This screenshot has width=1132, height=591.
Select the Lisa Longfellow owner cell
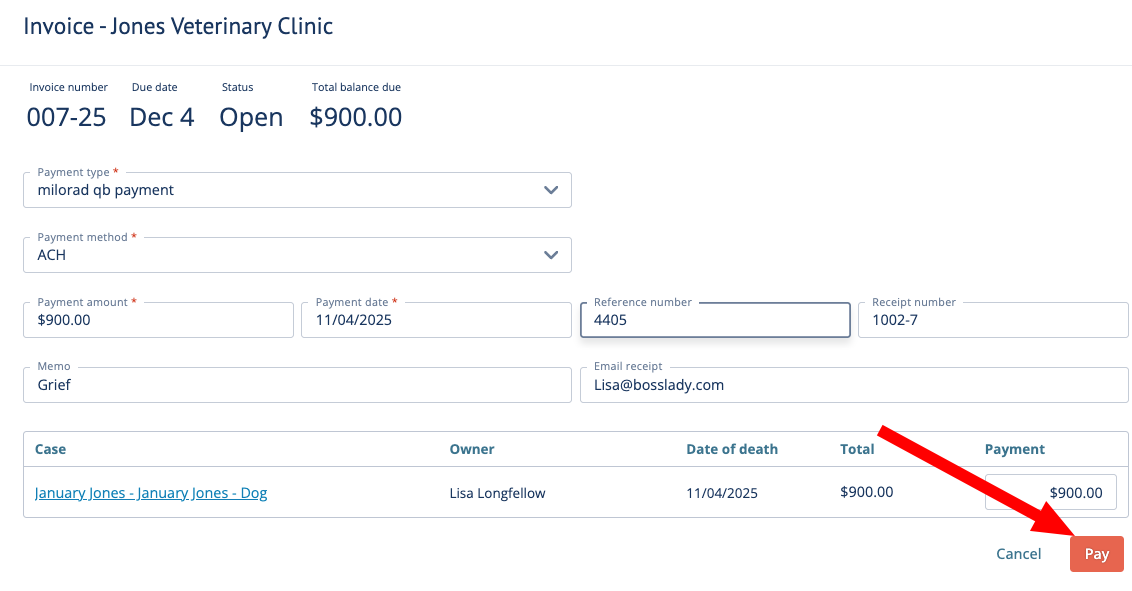pos(498,493)
